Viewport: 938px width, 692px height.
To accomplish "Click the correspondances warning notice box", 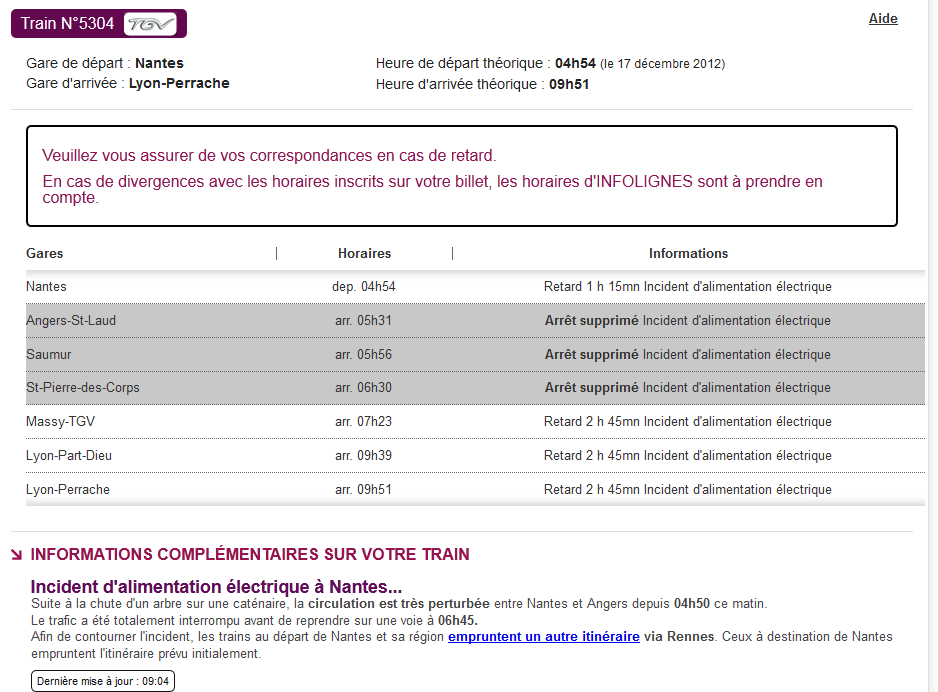I will pos(462,176).
